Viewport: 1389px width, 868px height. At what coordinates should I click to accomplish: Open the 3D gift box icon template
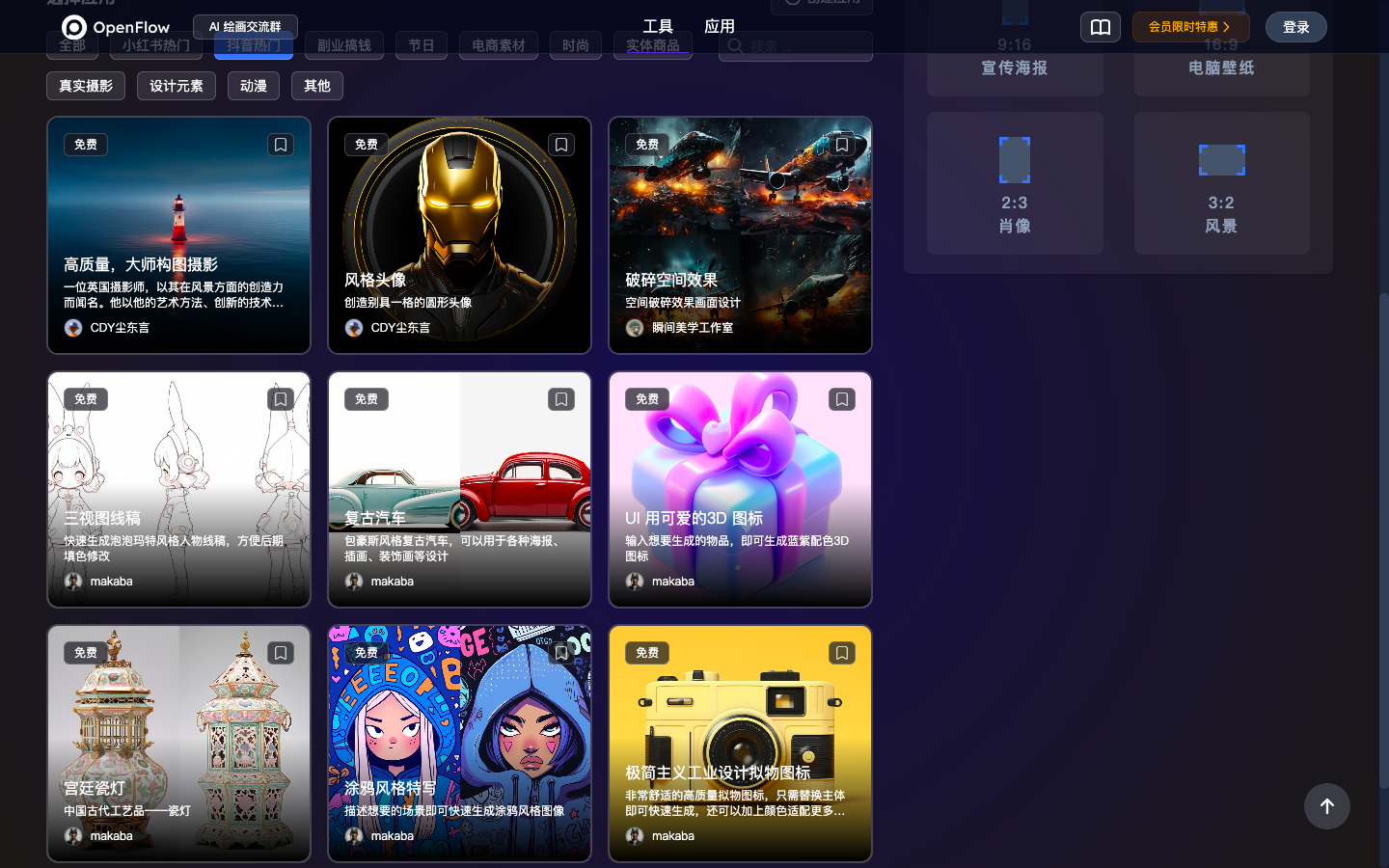[x=740, y=490]
